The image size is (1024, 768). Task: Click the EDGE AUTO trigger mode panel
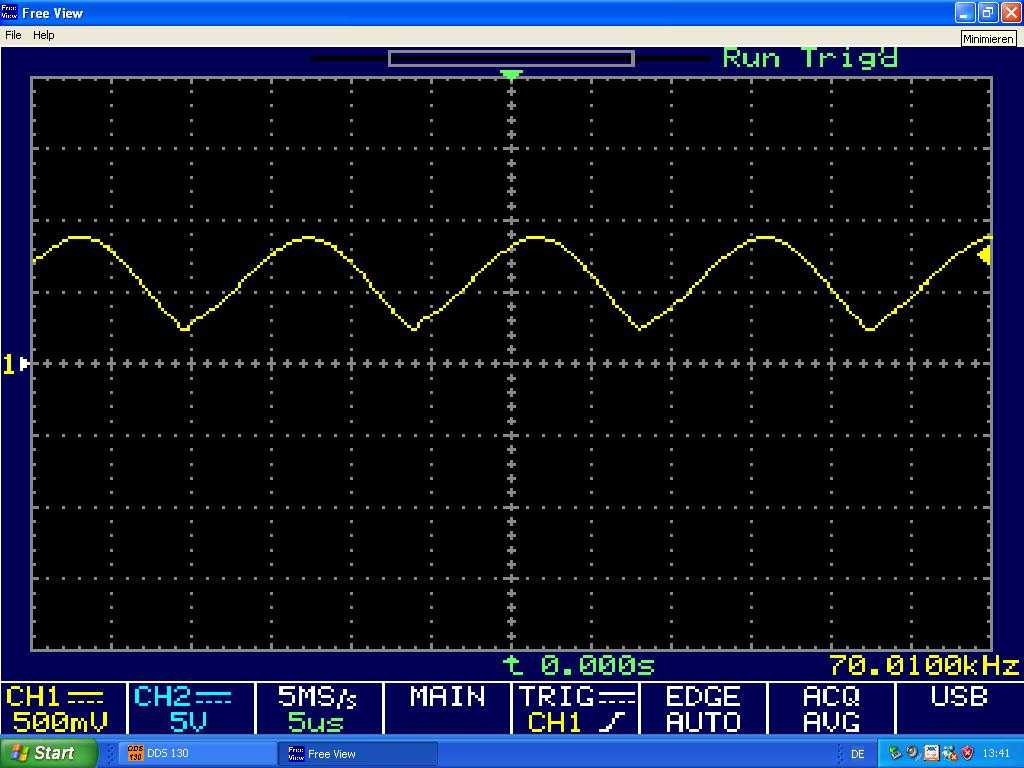click(703, 709)
